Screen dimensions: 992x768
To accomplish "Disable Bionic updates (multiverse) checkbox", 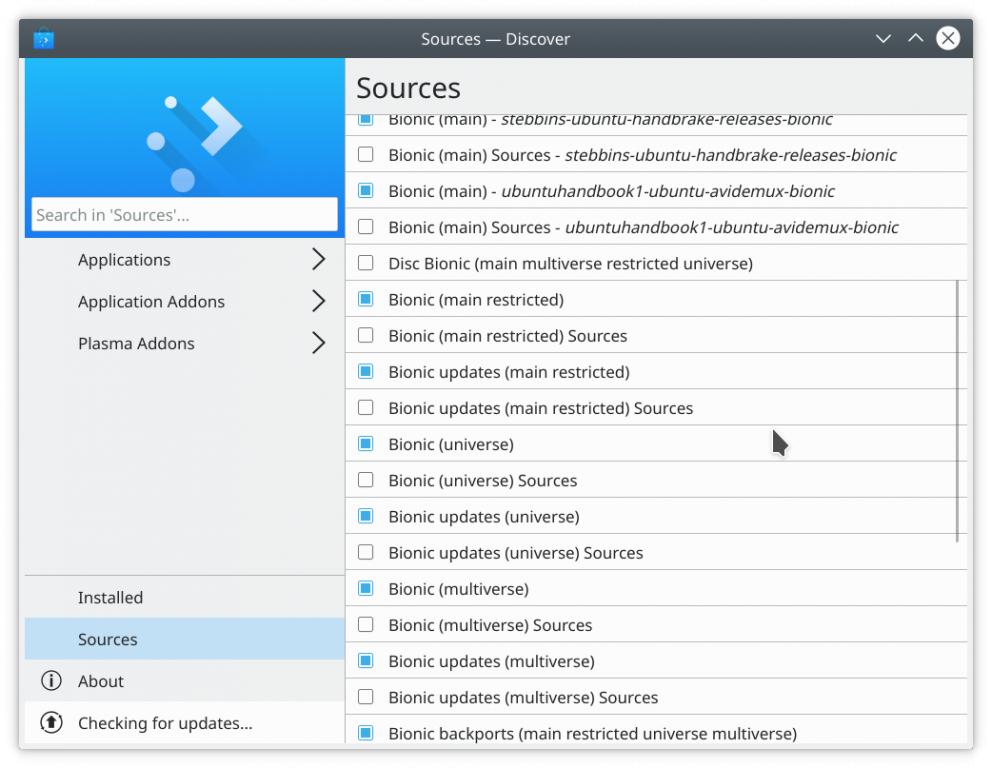I will (x=366, y=661).
